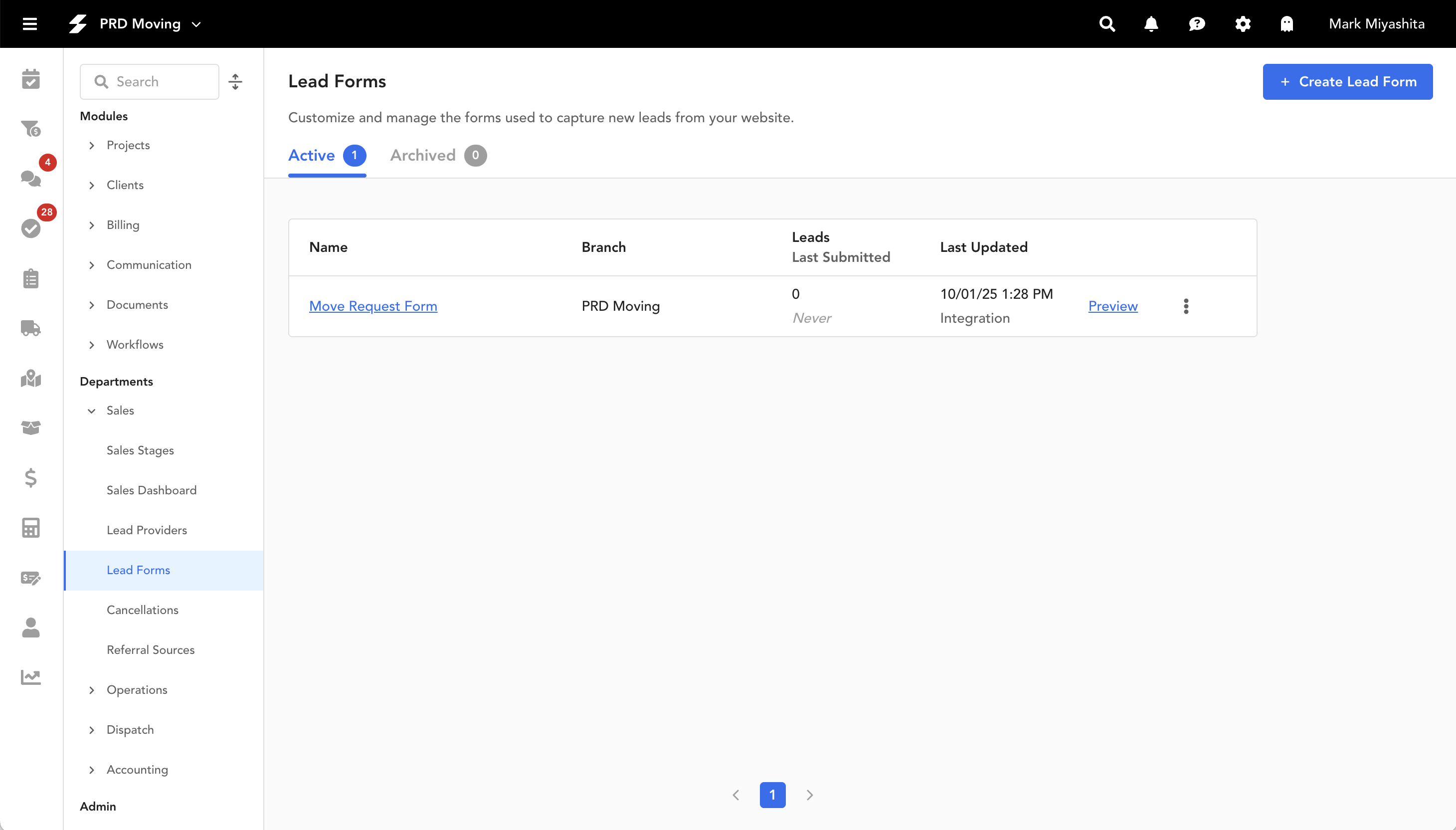The image size is (1456, 830).
Task: Collapse the Sales department section
Action: click(x=92, y=411)
